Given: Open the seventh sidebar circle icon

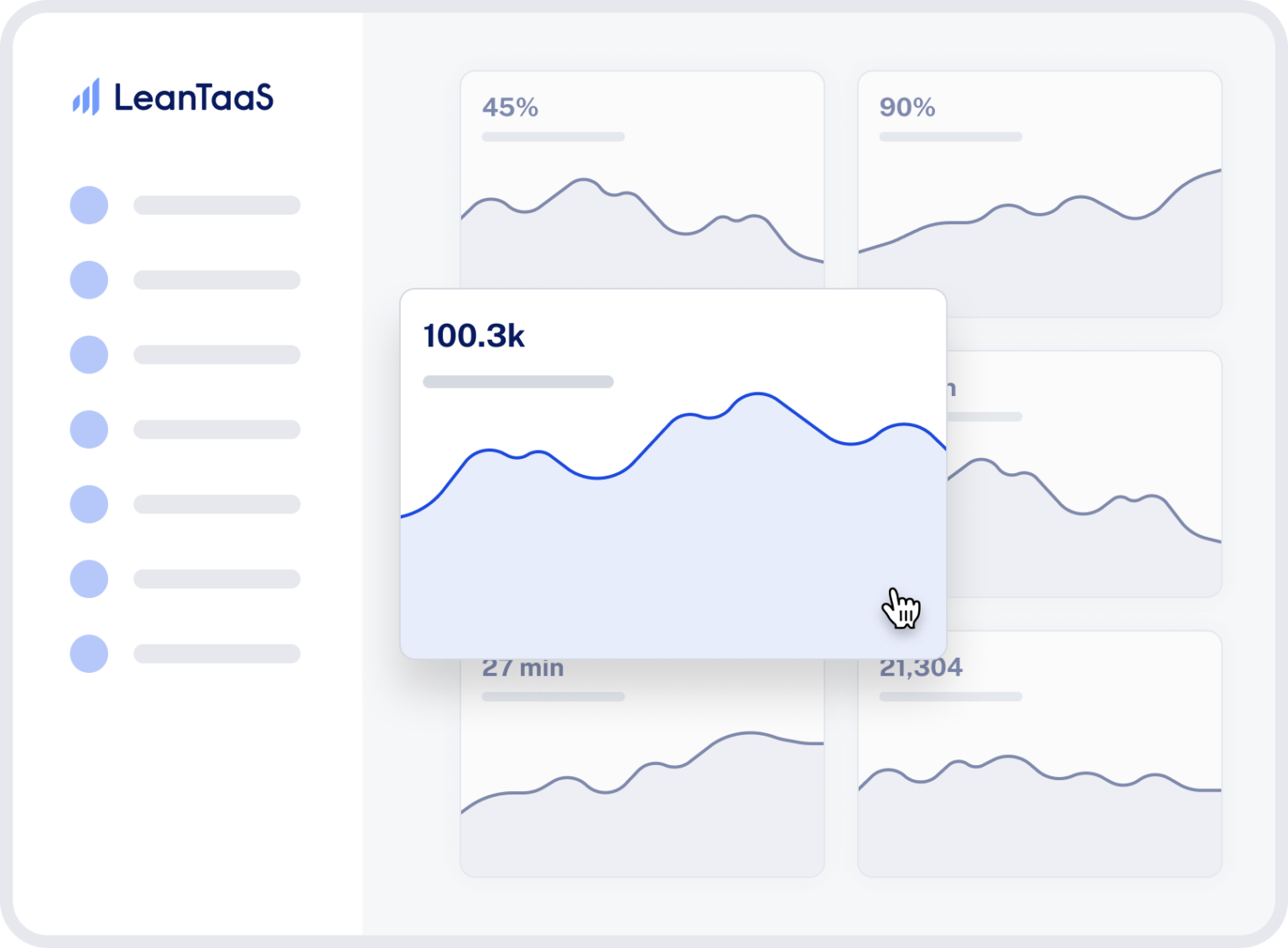Looking at the screenshot, I should pyautogui.click(x=89, y=654).
